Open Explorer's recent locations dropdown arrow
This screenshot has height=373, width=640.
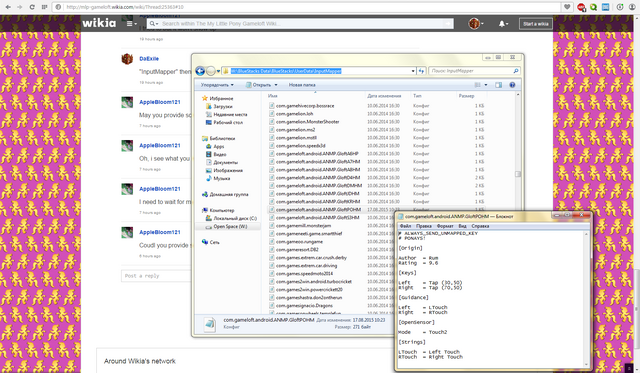coord(218,71)
